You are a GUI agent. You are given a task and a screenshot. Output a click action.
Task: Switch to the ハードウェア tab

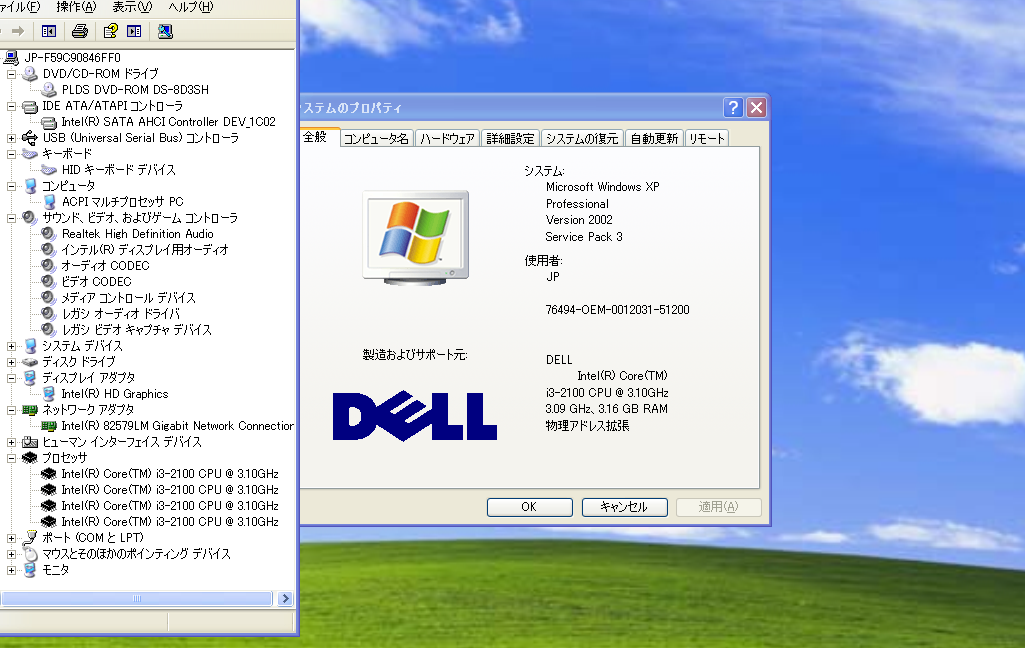(x=447, y=139)
